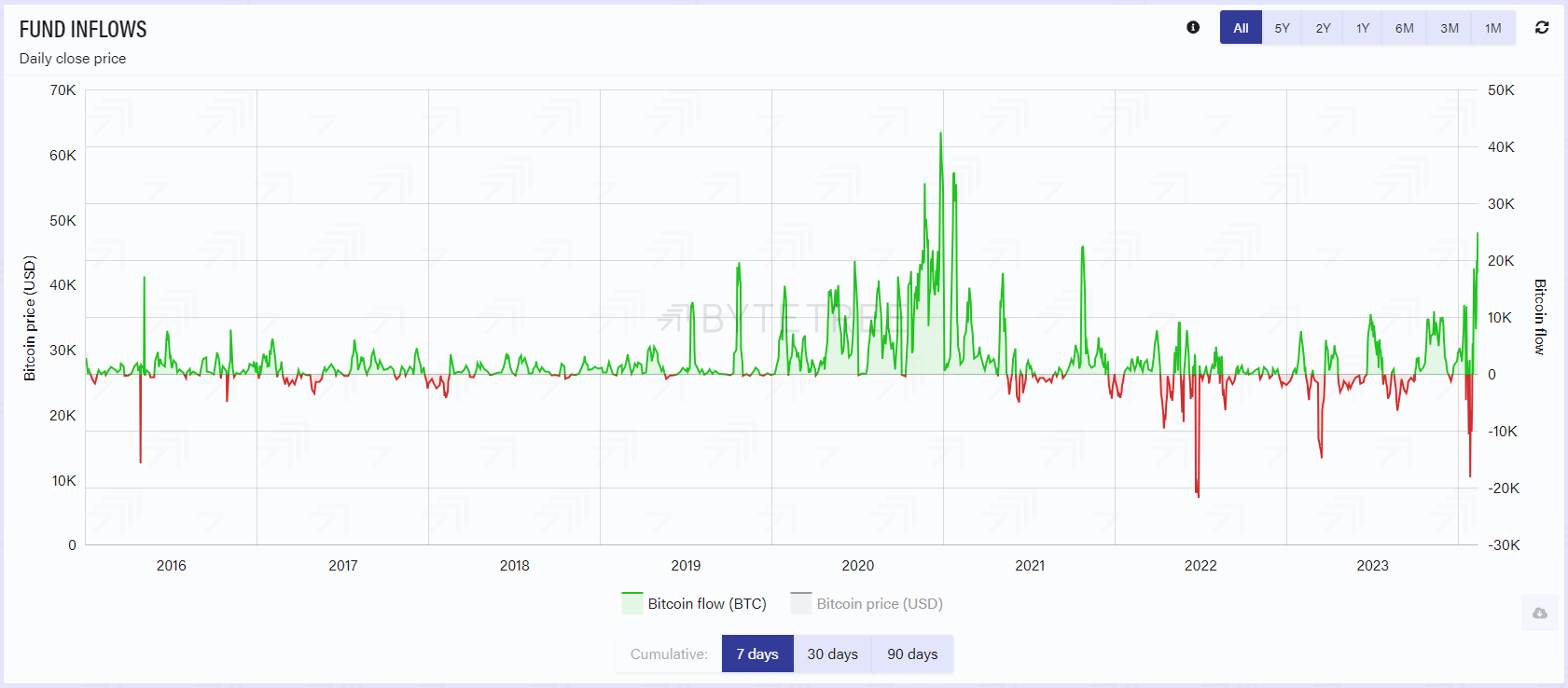Select the 2Y time range
Image resolution: width=1568 pixels, height=688 pixels.
point(1323,28)
